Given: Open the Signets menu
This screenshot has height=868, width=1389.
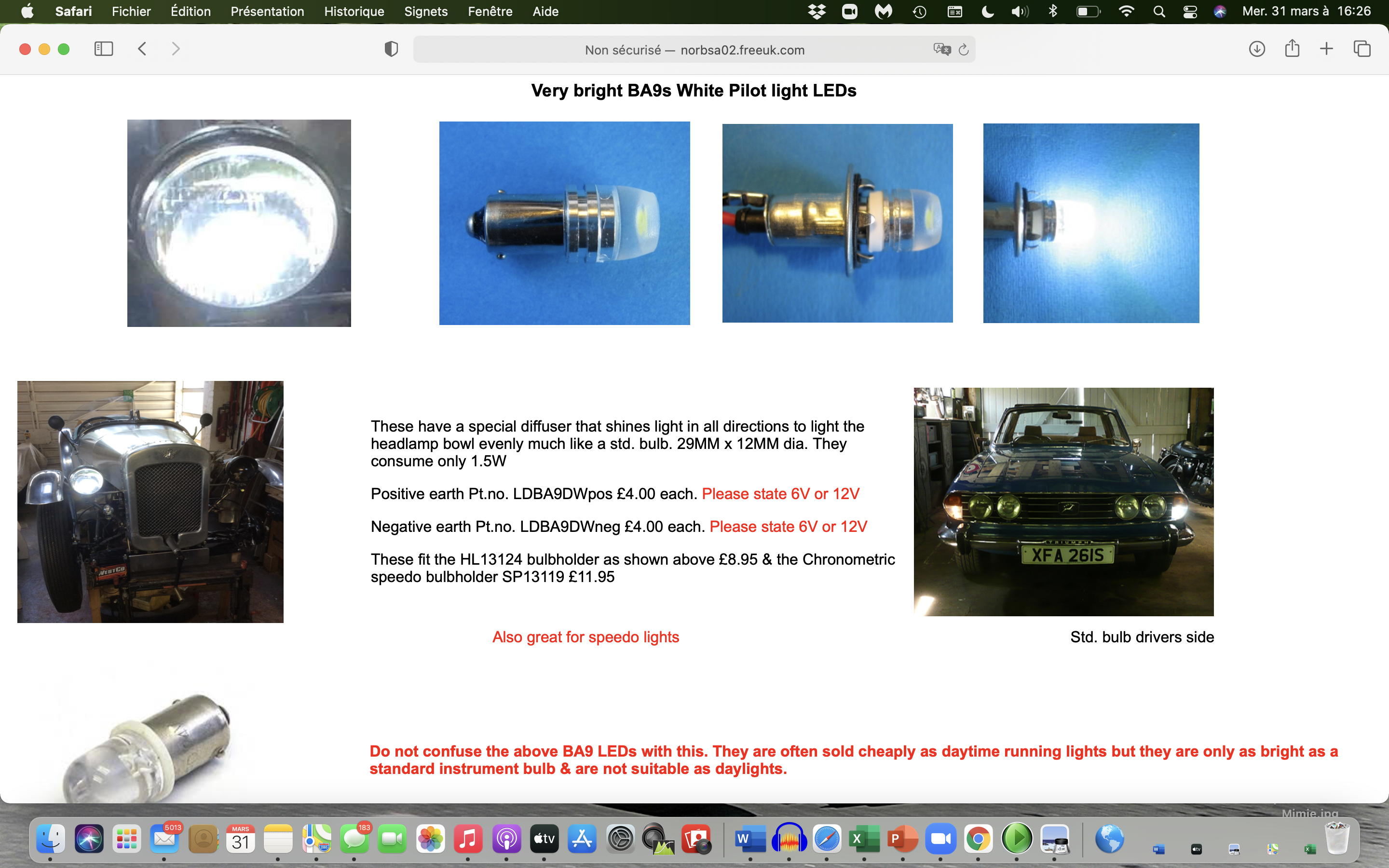Looking at the screenshot, I should coord(425,12).
